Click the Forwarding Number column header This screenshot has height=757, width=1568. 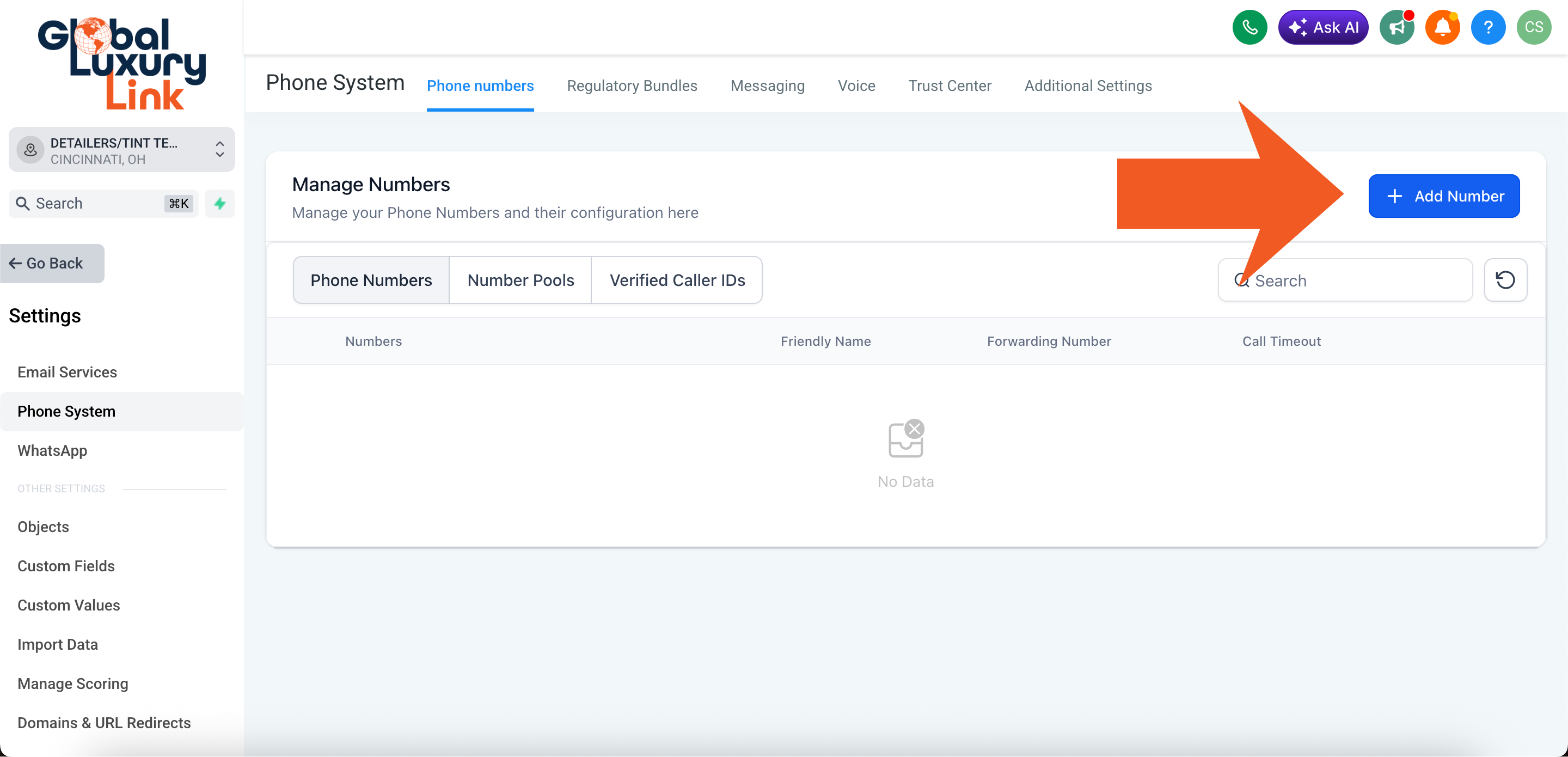tap(1049, 341)
